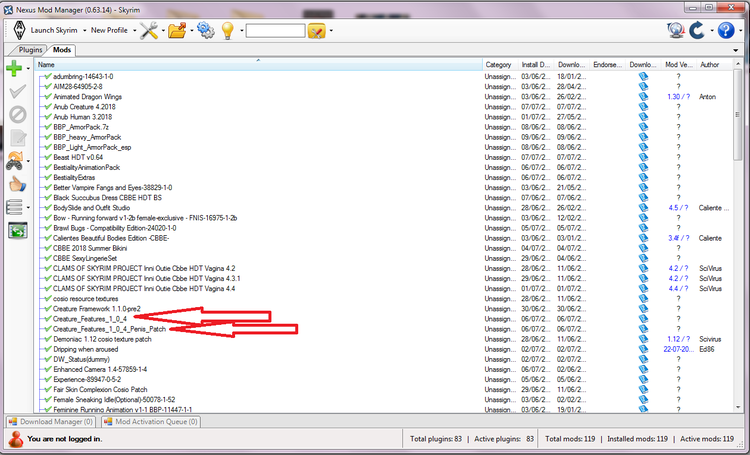Toggle the Creature_Features_1_0_4 mod checkmark
The width and height of the screenshot is (750, 455).
pyautogui.click(x=48, y=319)
